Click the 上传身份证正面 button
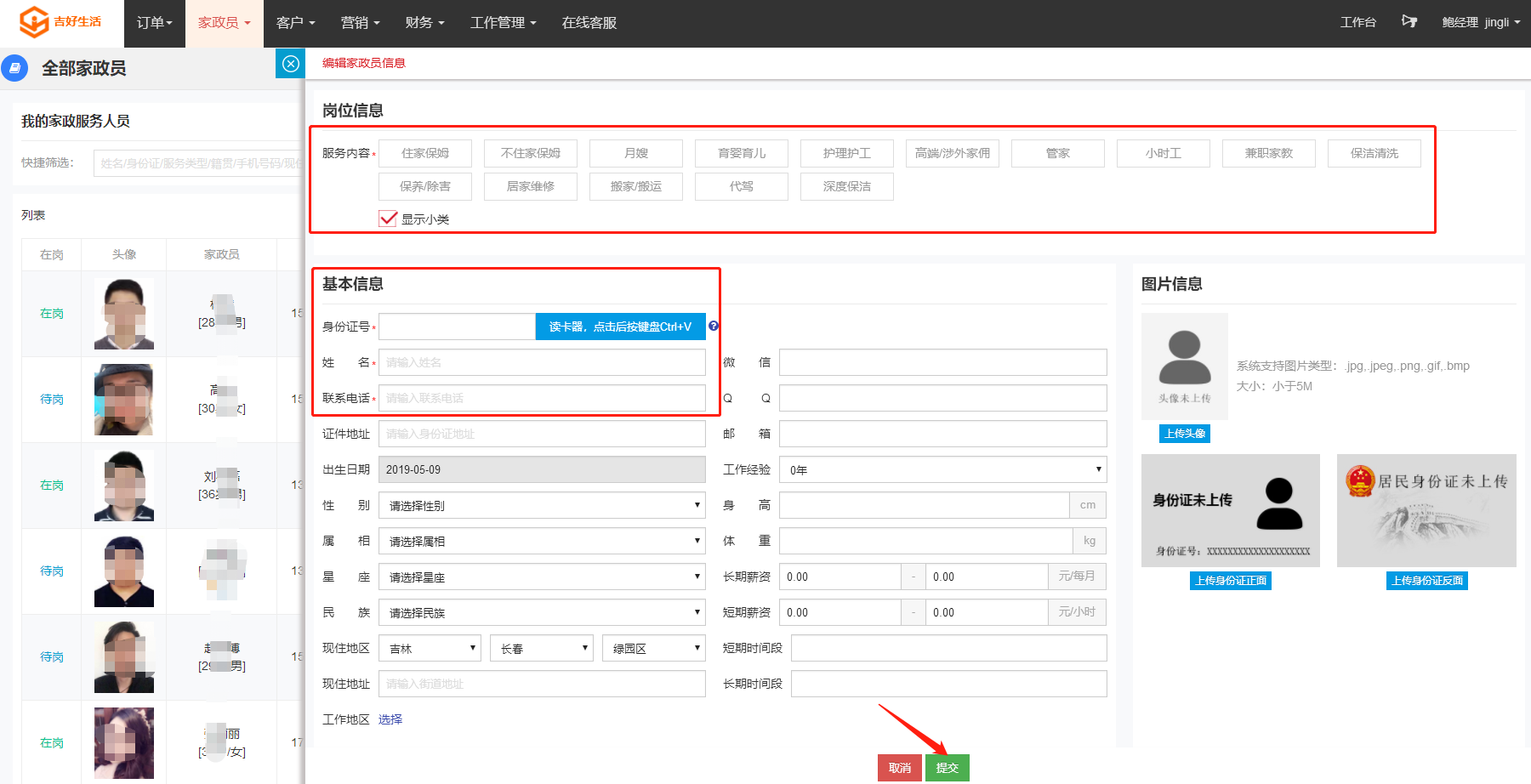 (x=1231, y=581)
